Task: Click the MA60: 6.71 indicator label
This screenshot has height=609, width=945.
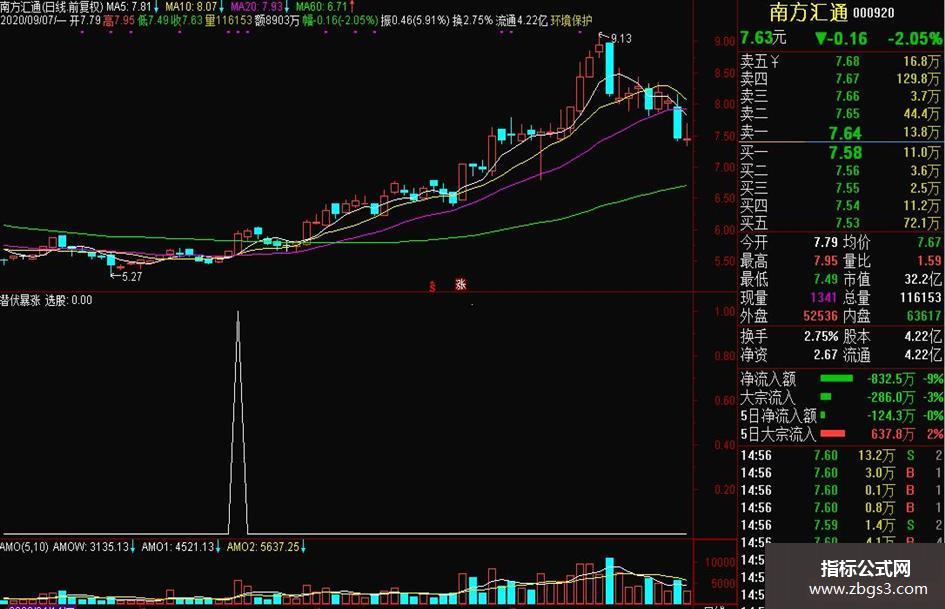Action: [322, 7]
